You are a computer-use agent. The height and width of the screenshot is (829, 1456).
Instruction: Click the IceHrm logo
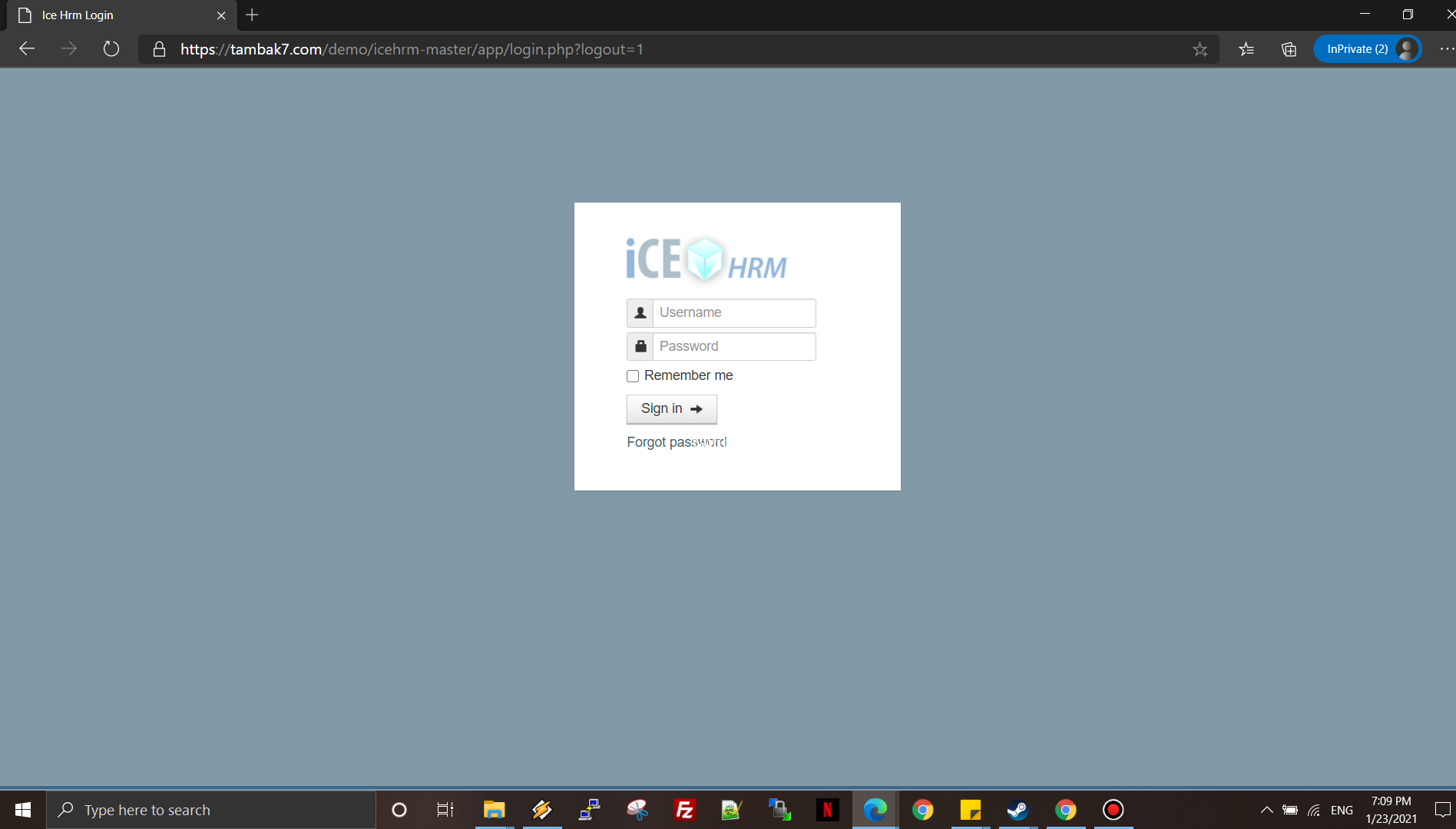pos(706,259)
